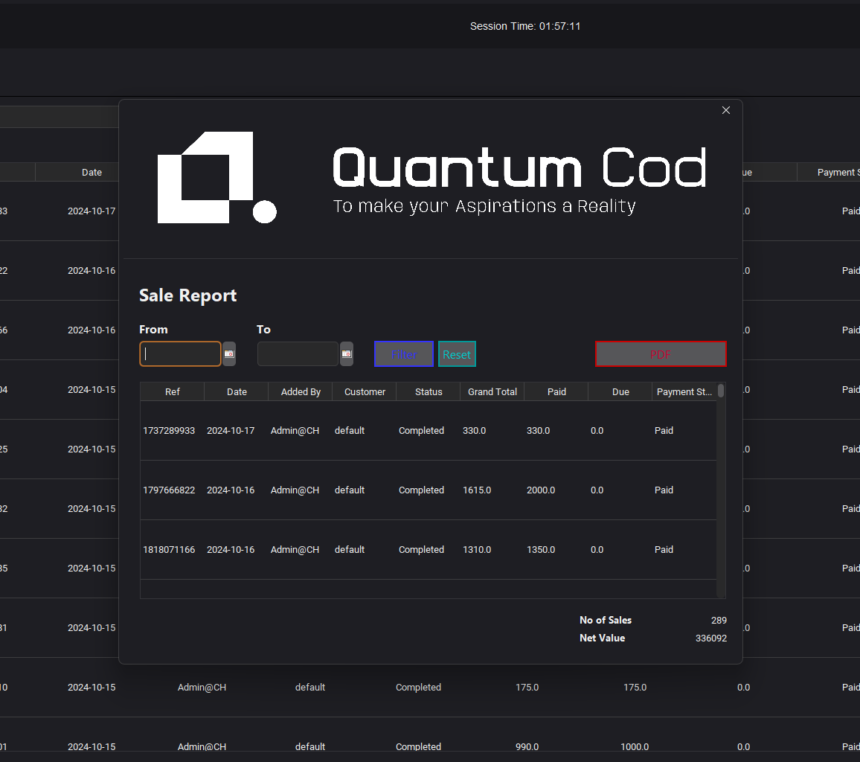Click the Filter button

click(404, 354)
